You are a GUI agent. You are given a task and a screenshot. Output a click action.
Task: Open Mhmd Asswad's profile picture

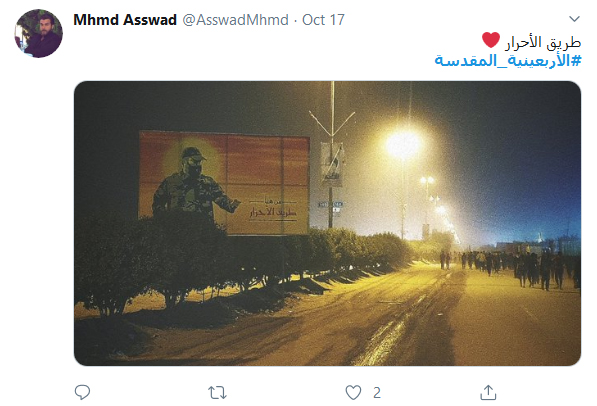(38, 34)
